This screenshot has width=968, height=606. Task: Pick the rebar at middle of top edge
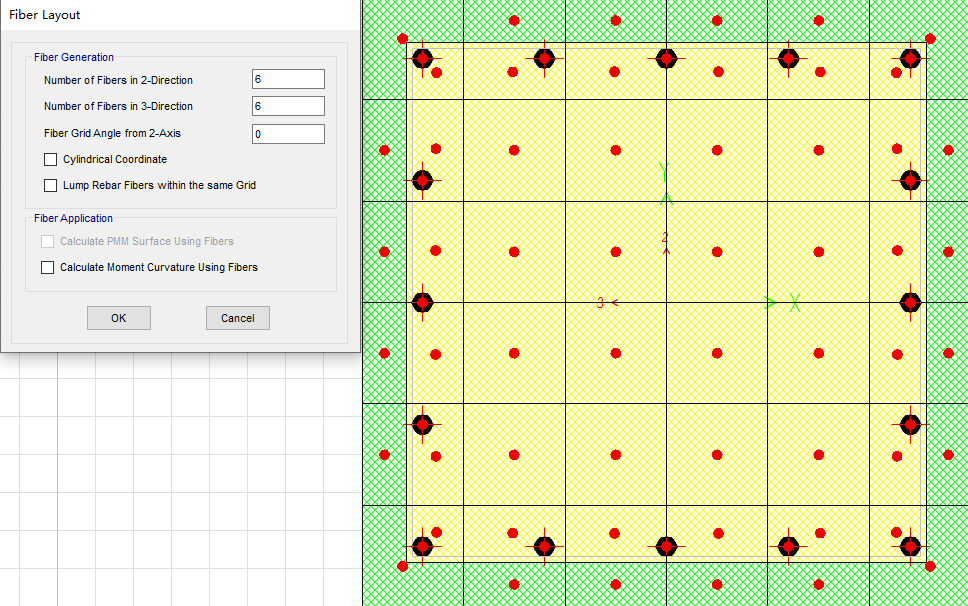(x=666, y=59)
